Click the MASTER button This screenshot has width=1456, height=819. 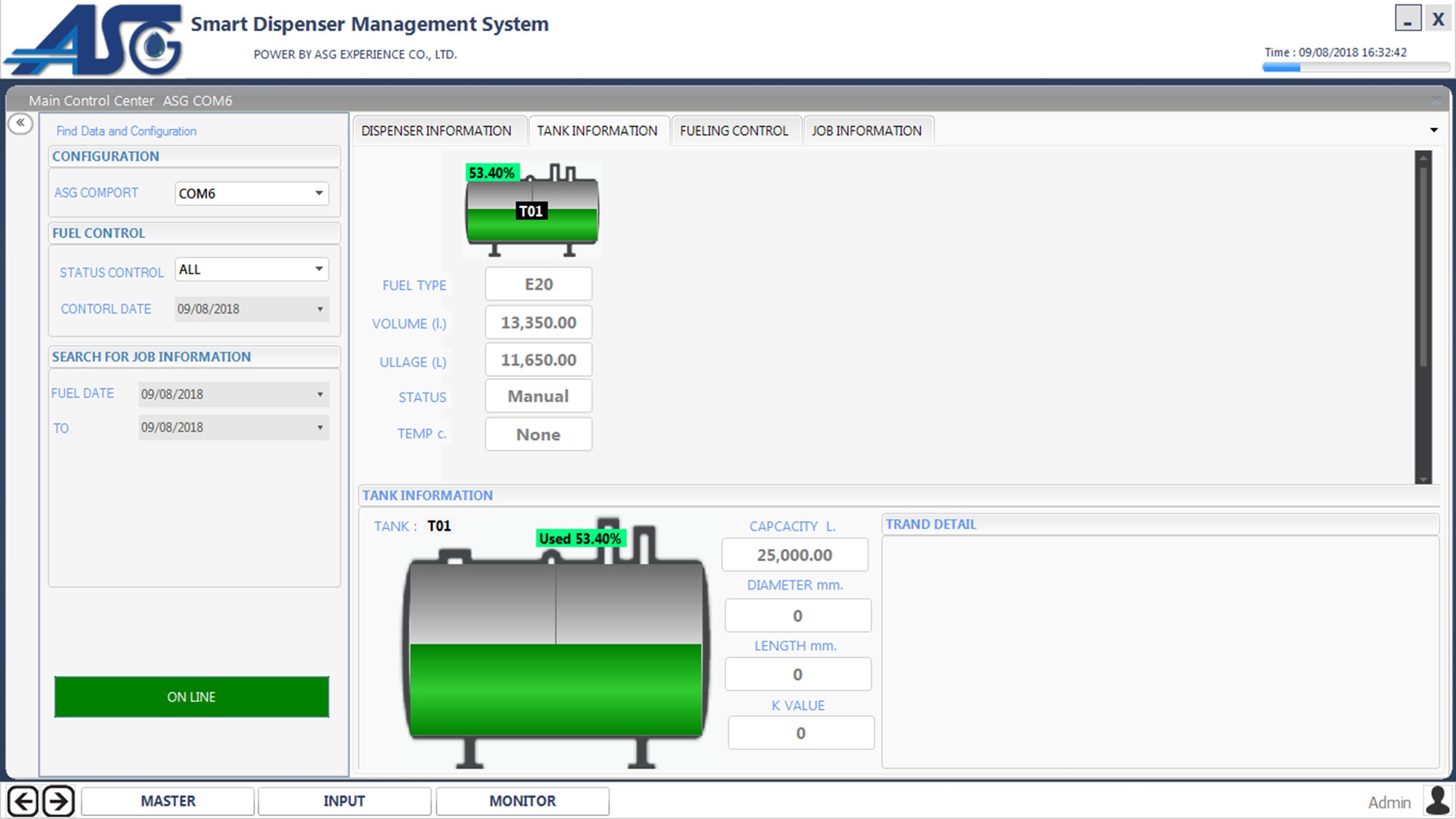(x=168, y=801)
